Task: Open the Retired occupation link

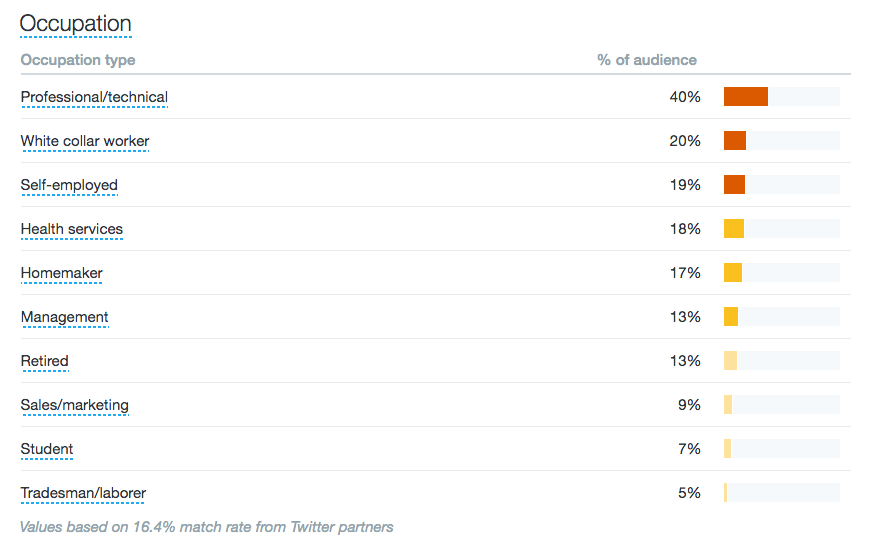Action: [45, 361]
